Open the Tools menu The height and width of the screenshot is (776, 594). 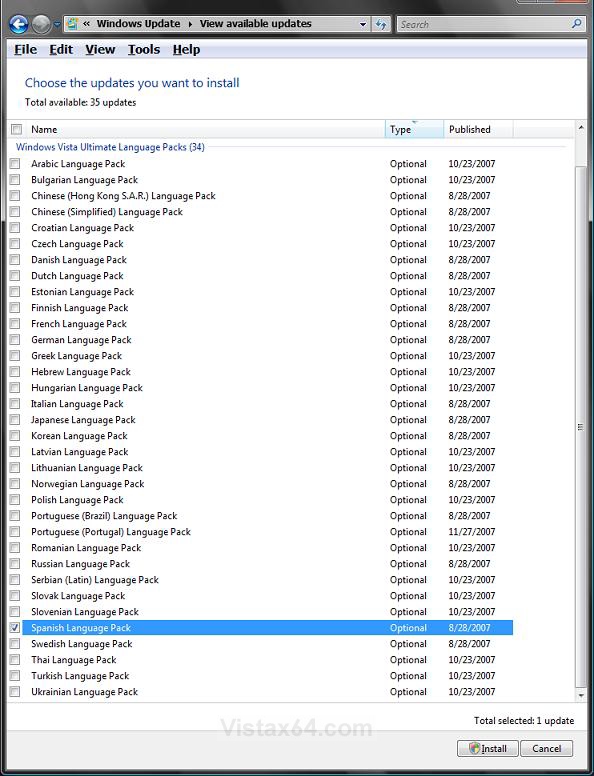[144, 49]
